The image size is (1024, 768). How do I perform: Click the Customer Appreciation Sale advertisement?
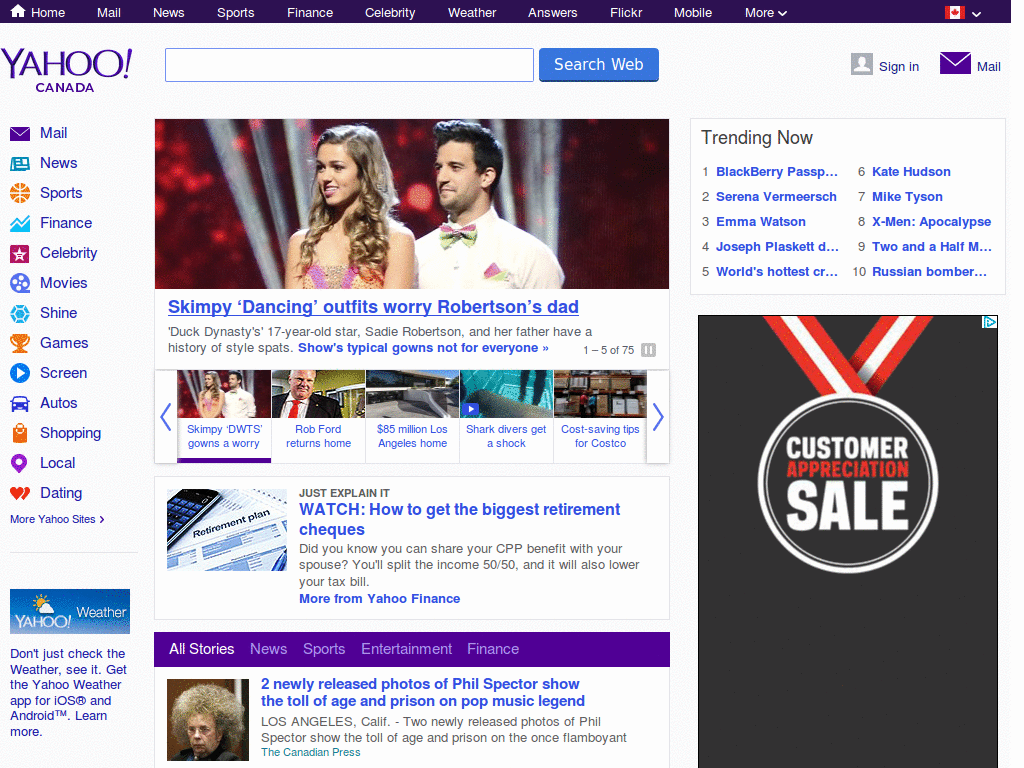848,541
